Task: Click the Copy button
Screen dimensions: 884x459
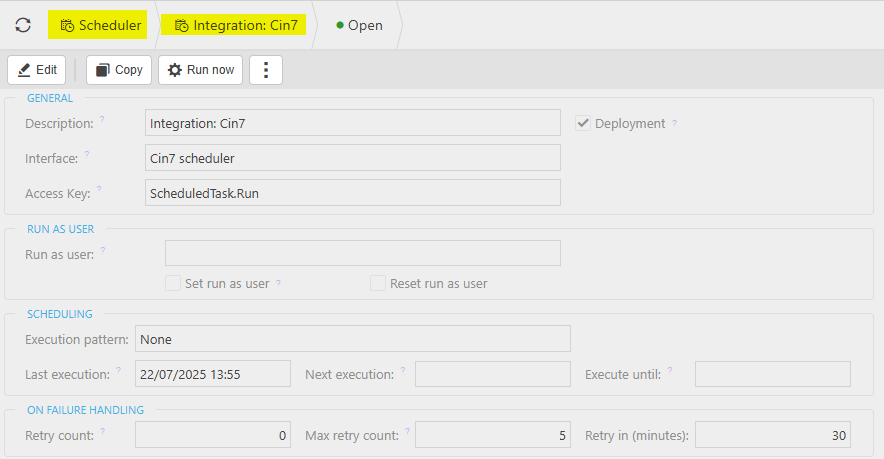Action: pos(118,70)
